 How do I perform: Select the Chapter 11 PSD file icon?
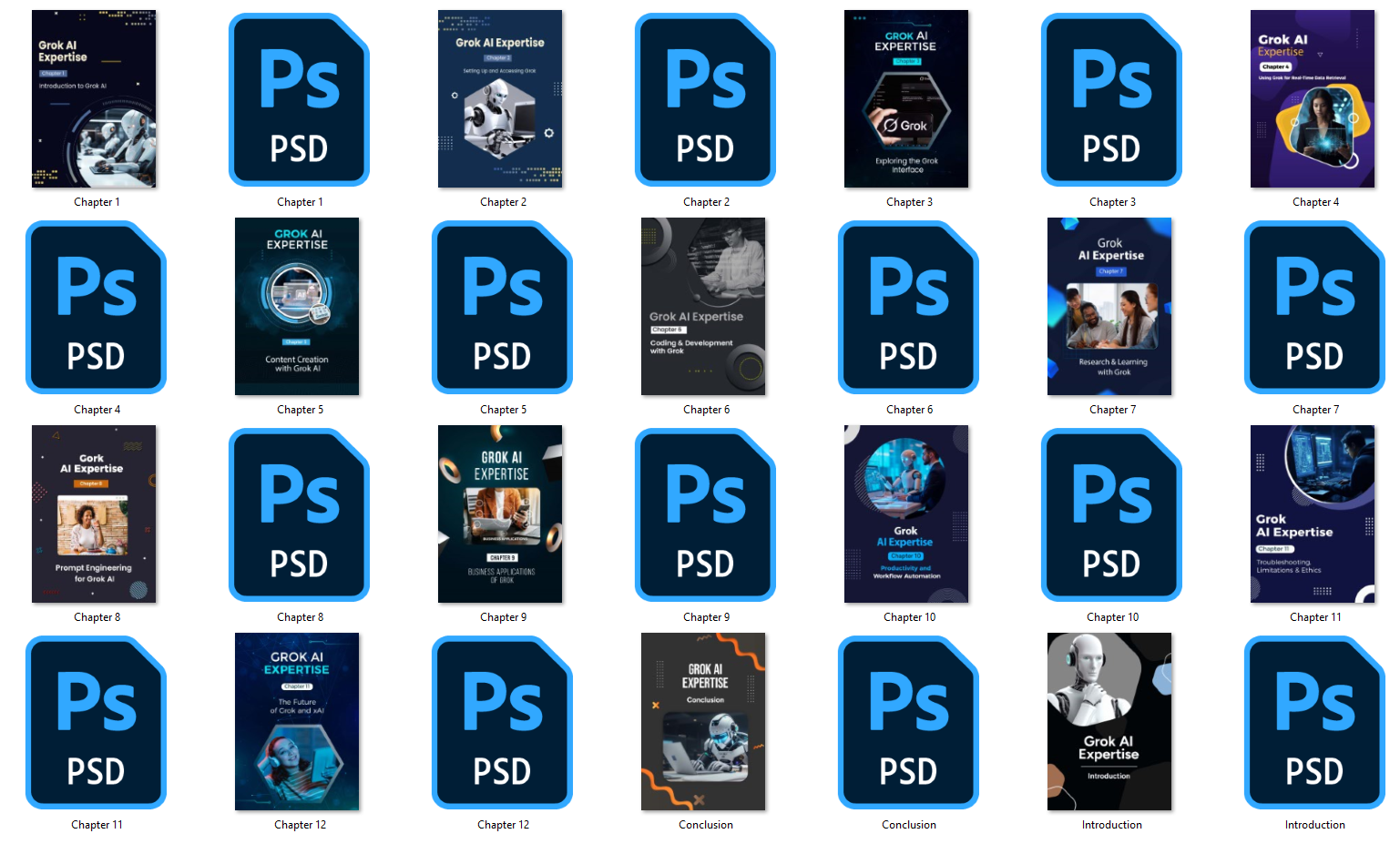tap(96, 722)
